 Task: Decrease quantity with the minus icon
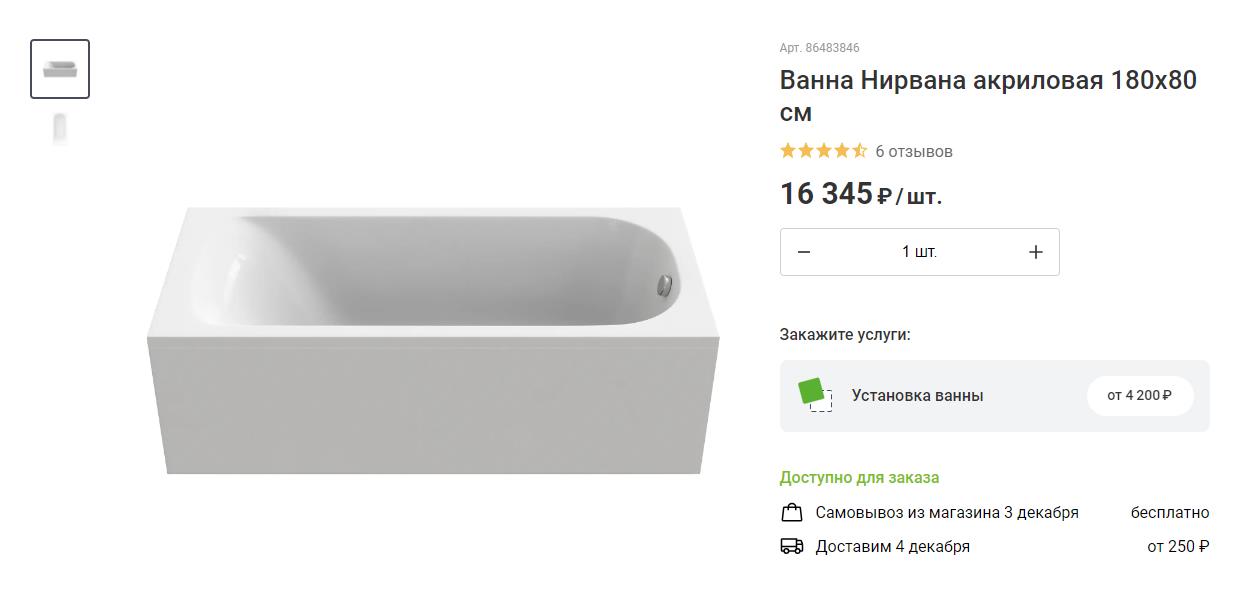pos(804,252)
